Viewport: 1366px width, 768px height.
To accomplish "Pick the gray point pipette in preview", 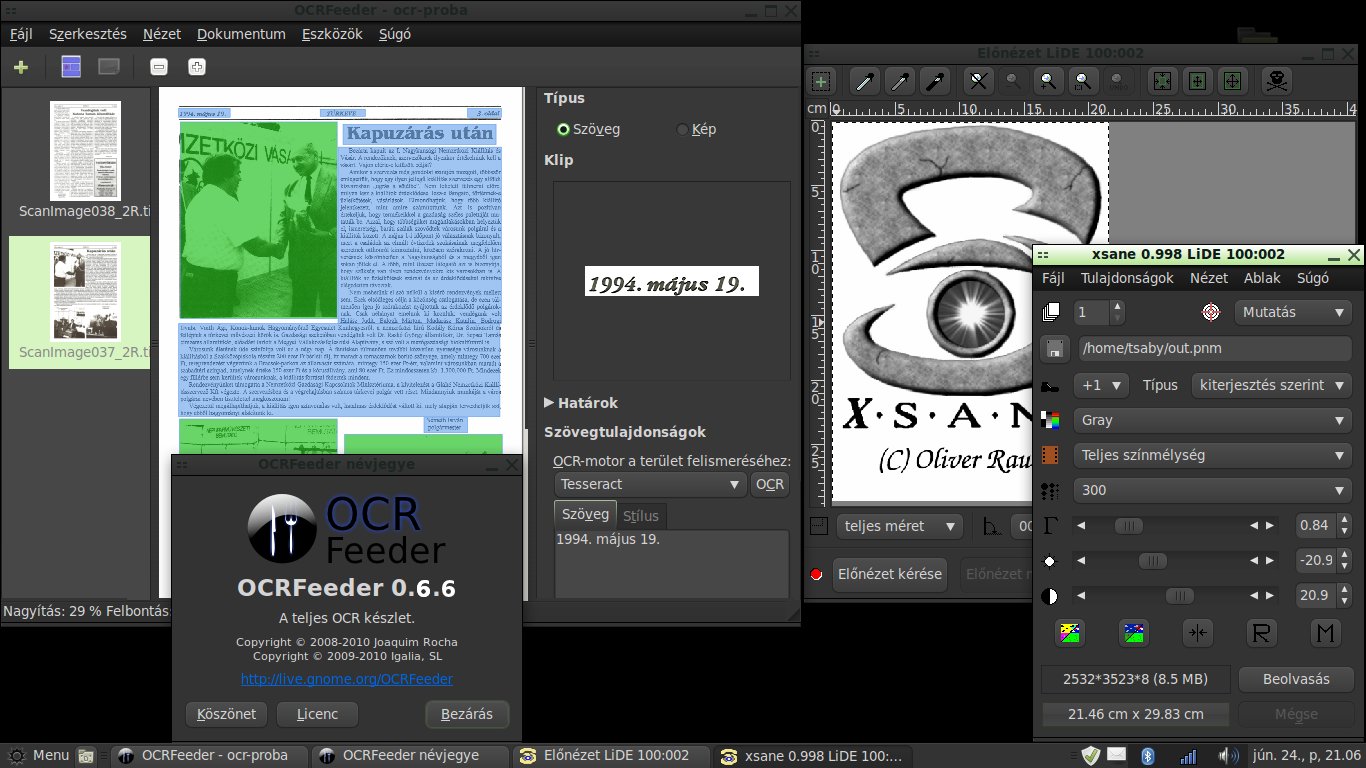I will coord(900,81).
